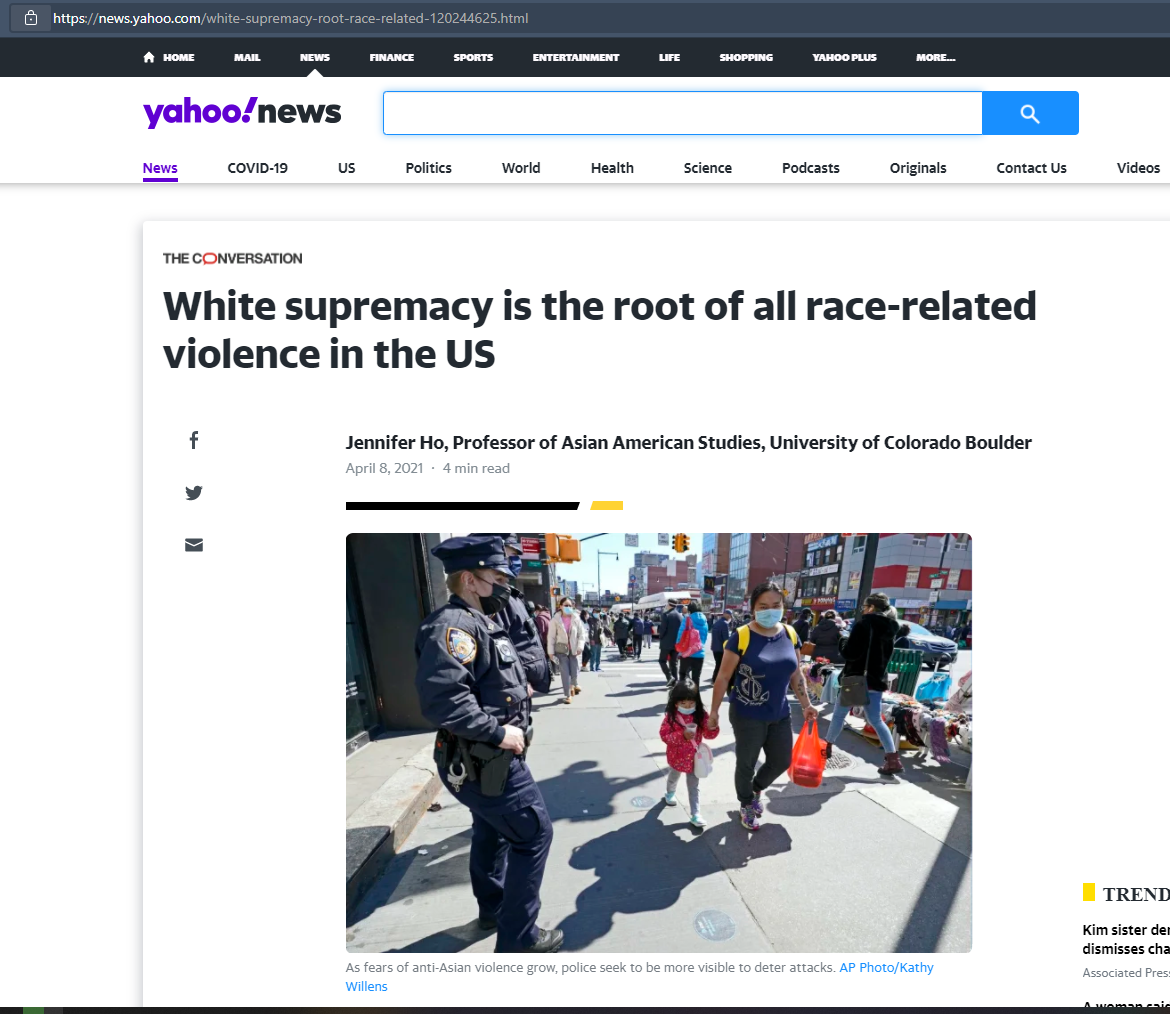The width and height of the screenshot is (1170, 1014).
Task: Switch to the Science section
Action: (707, 168)
